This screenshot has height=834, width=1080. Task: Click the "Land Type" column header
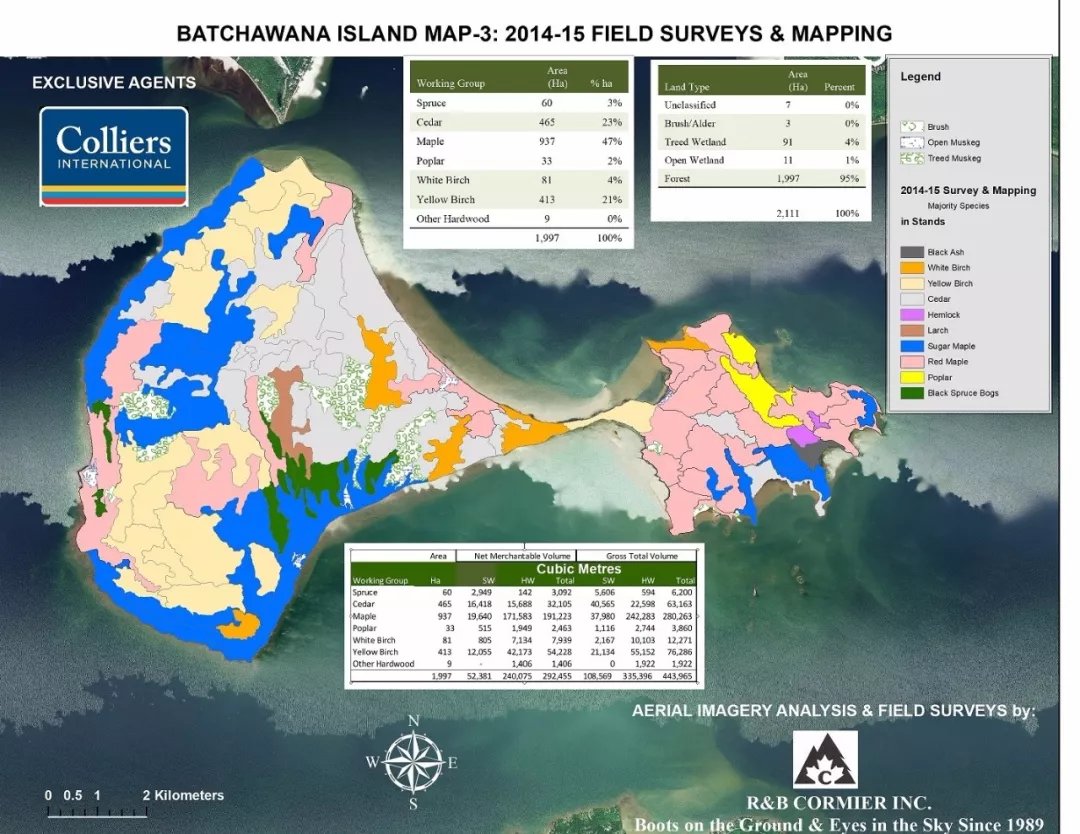687,87
